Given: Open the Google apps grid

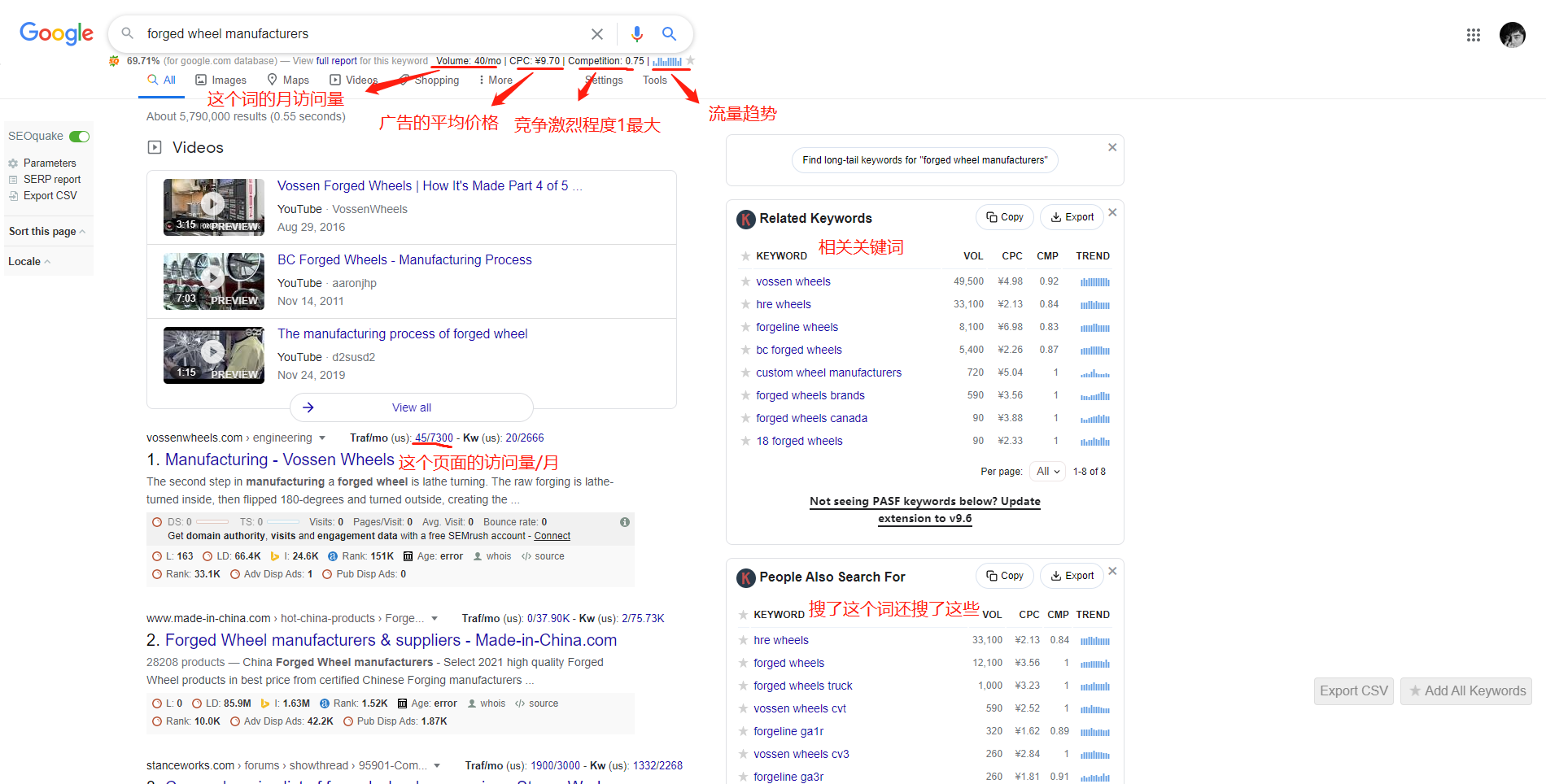Looking at the screenshot, I should (1474, 35).
